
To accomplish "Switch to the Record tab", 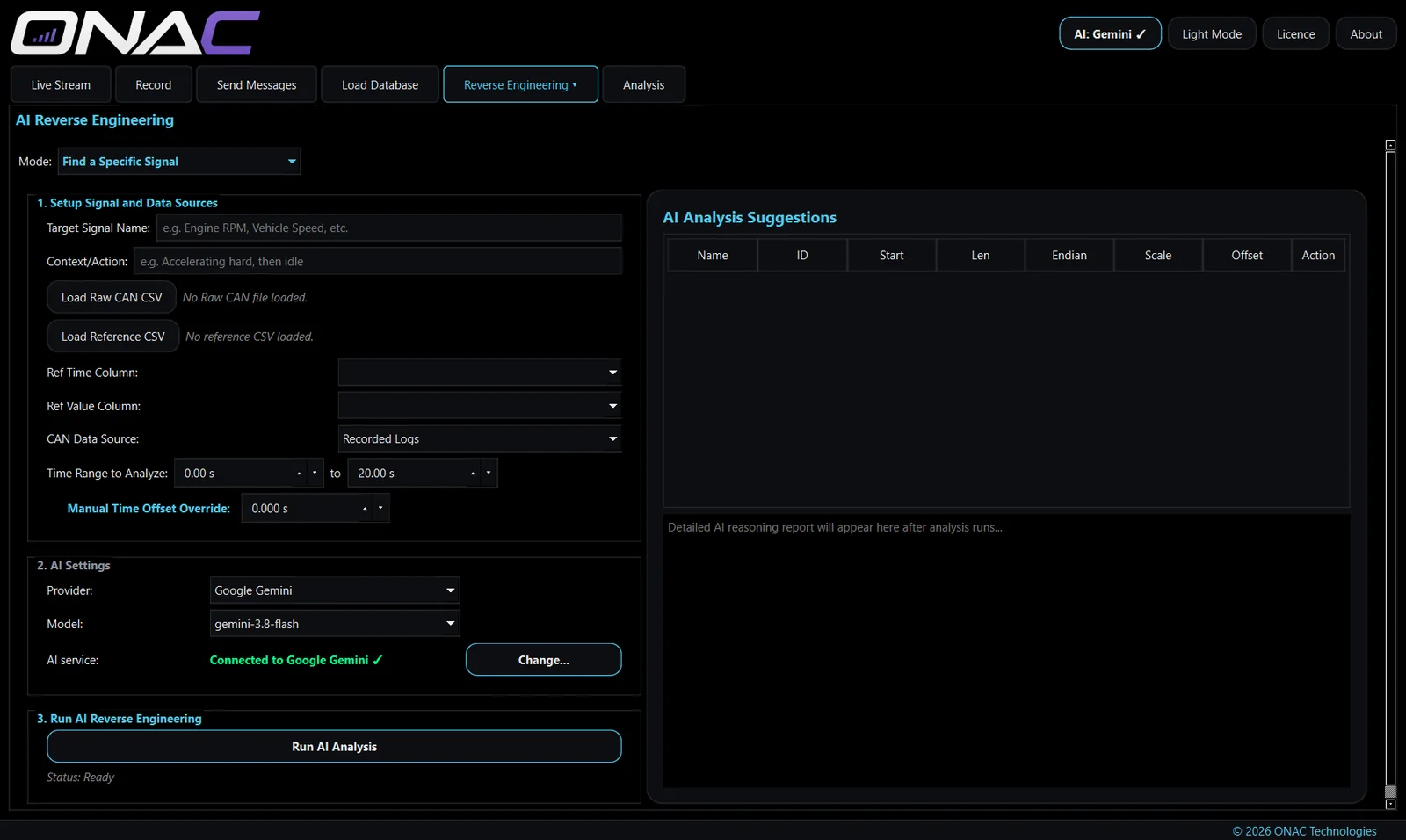I will point(154,85).
